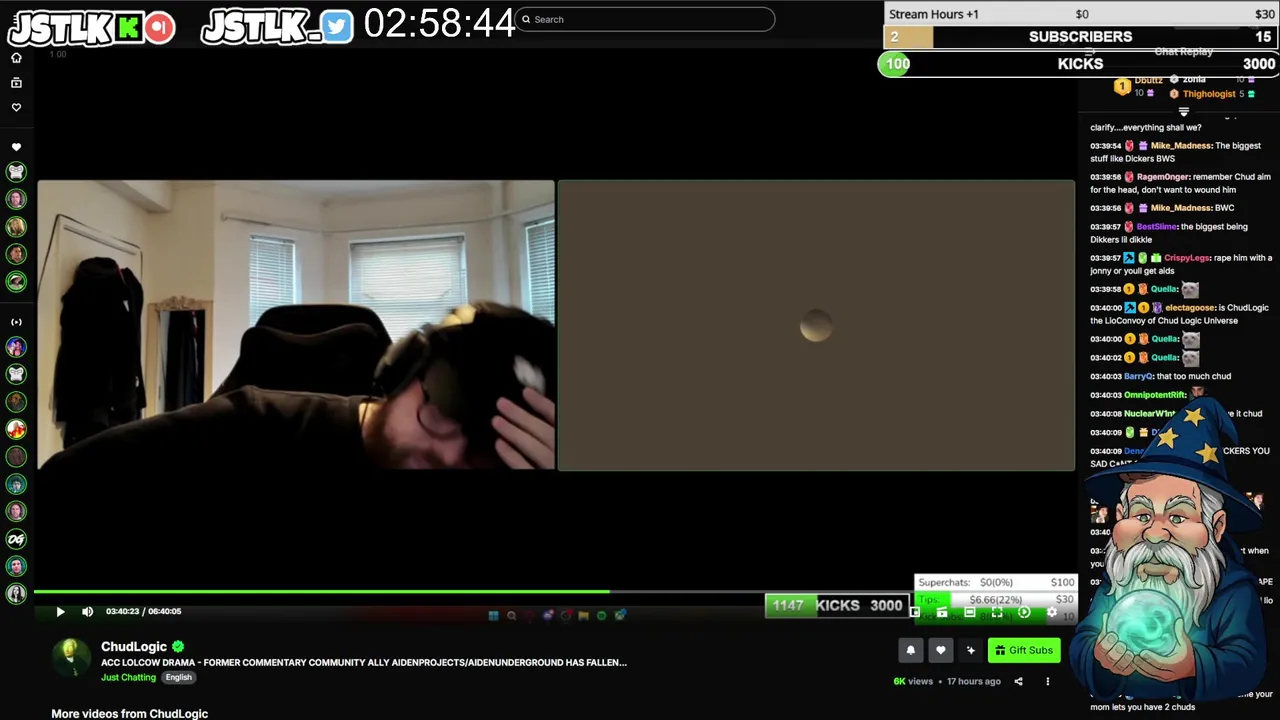Mute the video volume
This screenshot has width=1280, height=720.
point(87,612)
